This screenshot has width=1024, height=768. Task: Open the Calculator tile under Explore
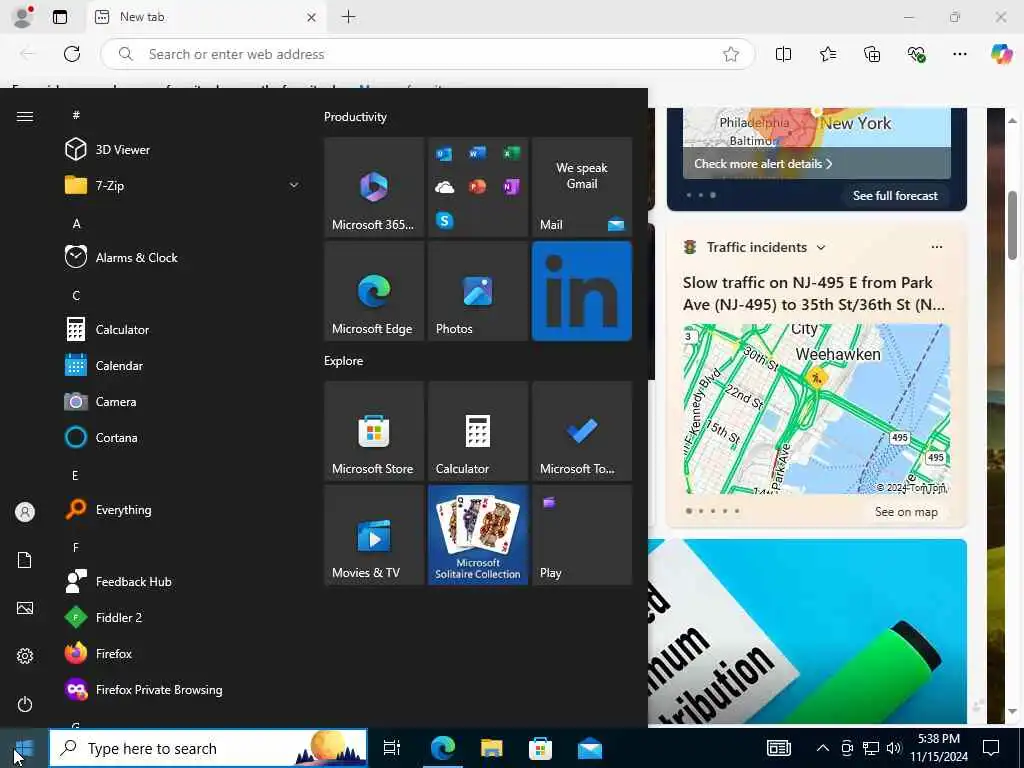click(477, 431)
